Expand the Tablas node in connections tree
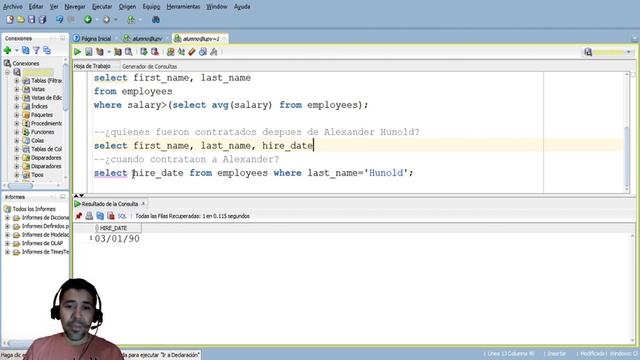 tap(17, 81)
